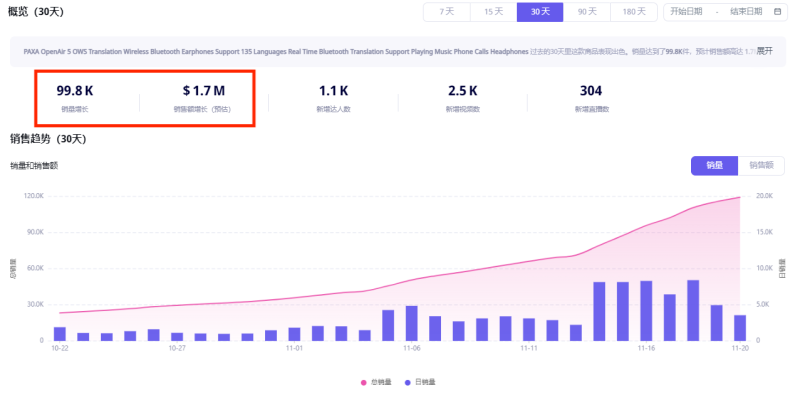Select the 7天 time range
Image resolution: width=800 pixels, height=395 pixels.
[x=446, y=12]
